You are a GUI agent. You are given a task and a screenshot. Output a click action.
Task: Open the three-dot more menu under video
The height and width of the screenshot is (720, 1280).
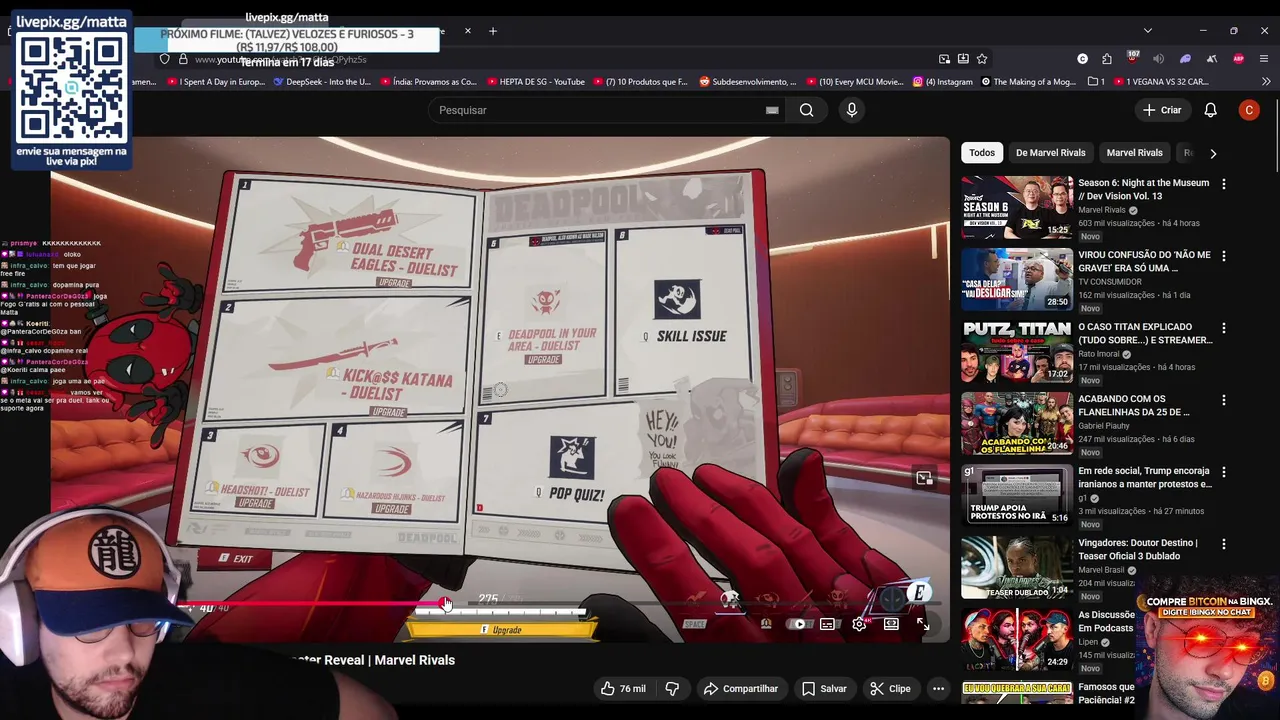(938, 688)
